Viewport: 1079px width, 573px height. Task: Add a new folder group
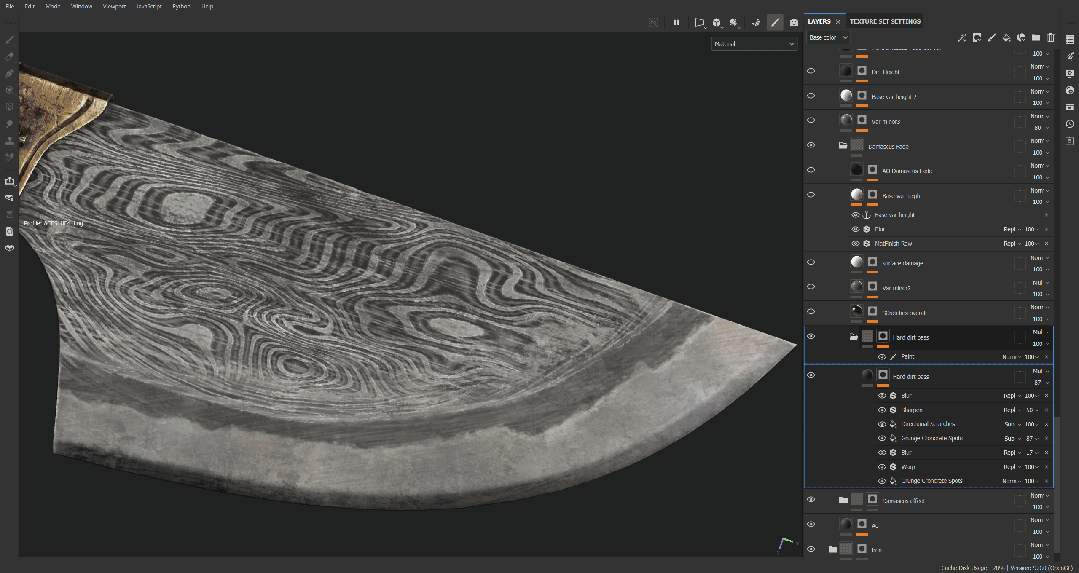click(1036, 38)
